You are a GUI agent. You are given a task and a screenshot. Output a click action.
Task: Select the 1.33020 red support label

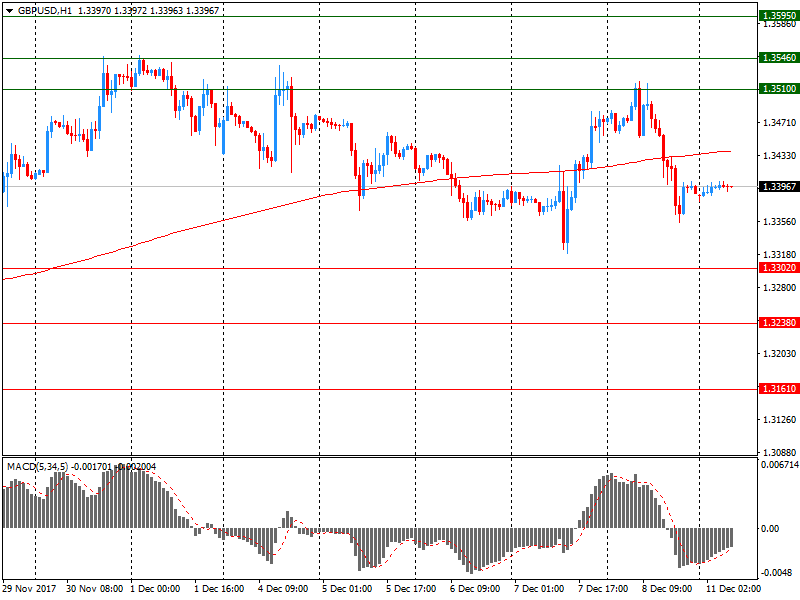click(779, 268)
